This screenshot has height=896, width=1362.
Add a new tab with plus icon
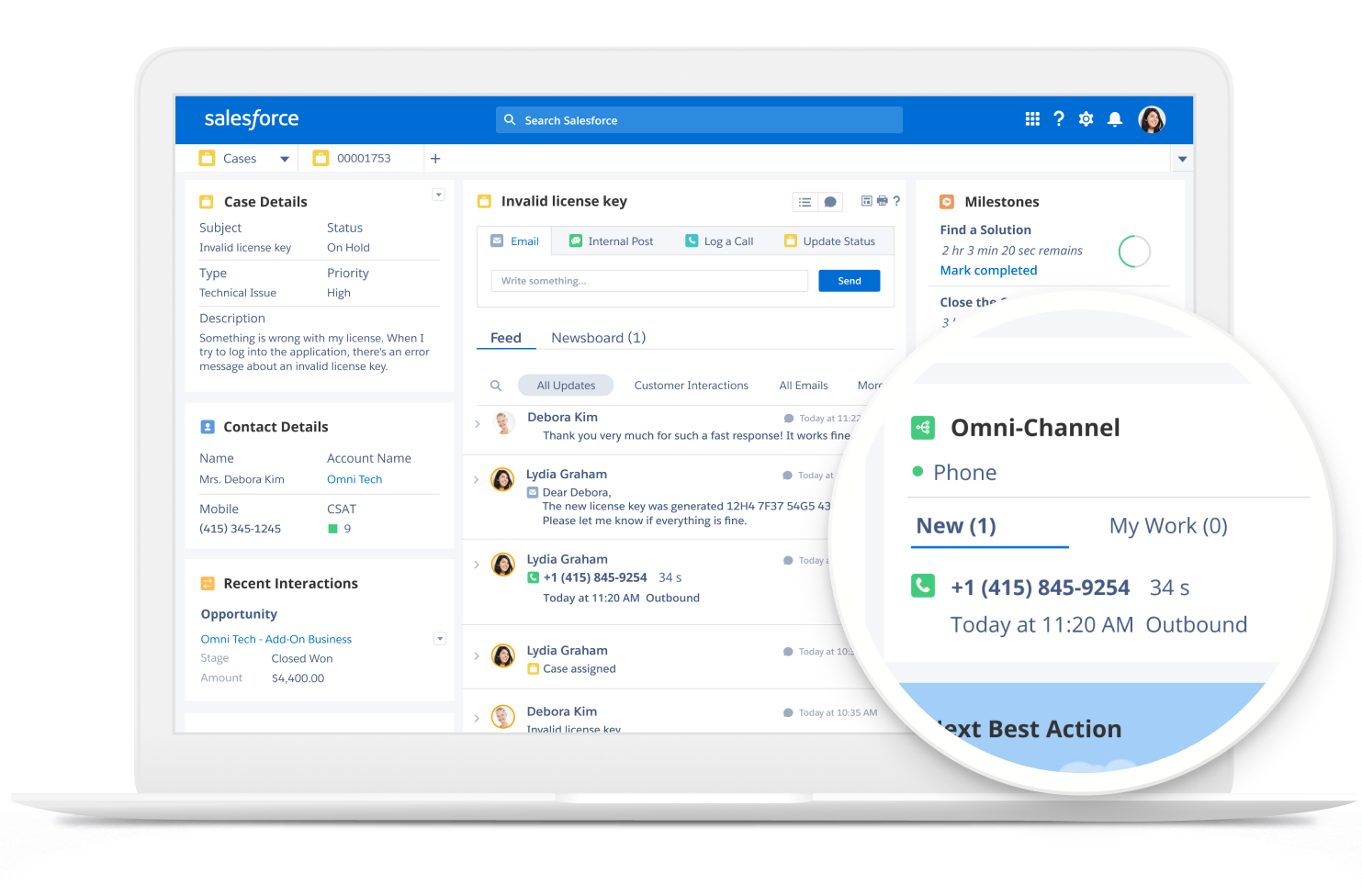click(435, 159)
